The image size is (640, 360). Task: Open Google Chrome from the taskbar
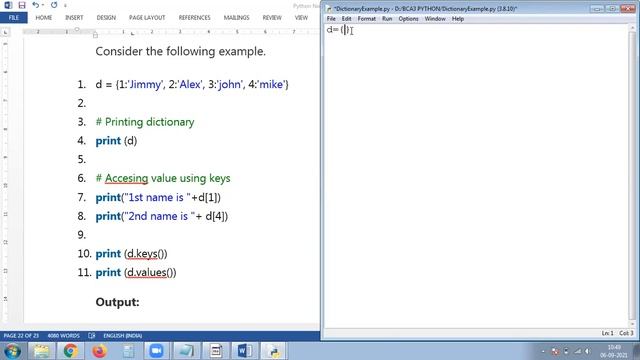(x=70, y=351)
